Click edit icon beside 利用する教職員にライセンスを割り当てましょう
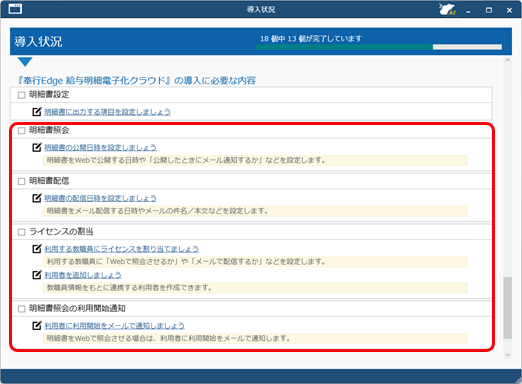Image resolution: width=522 pixels, height=384 pixels. (37, 249)
